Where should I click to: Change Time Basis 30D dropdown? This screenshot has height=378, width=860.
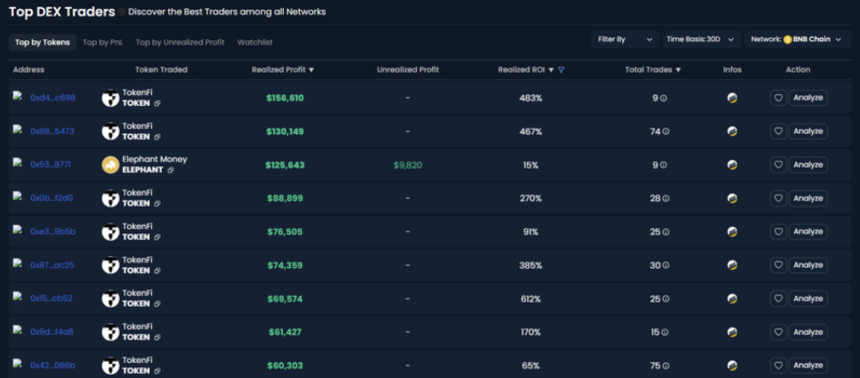(701, 40)
